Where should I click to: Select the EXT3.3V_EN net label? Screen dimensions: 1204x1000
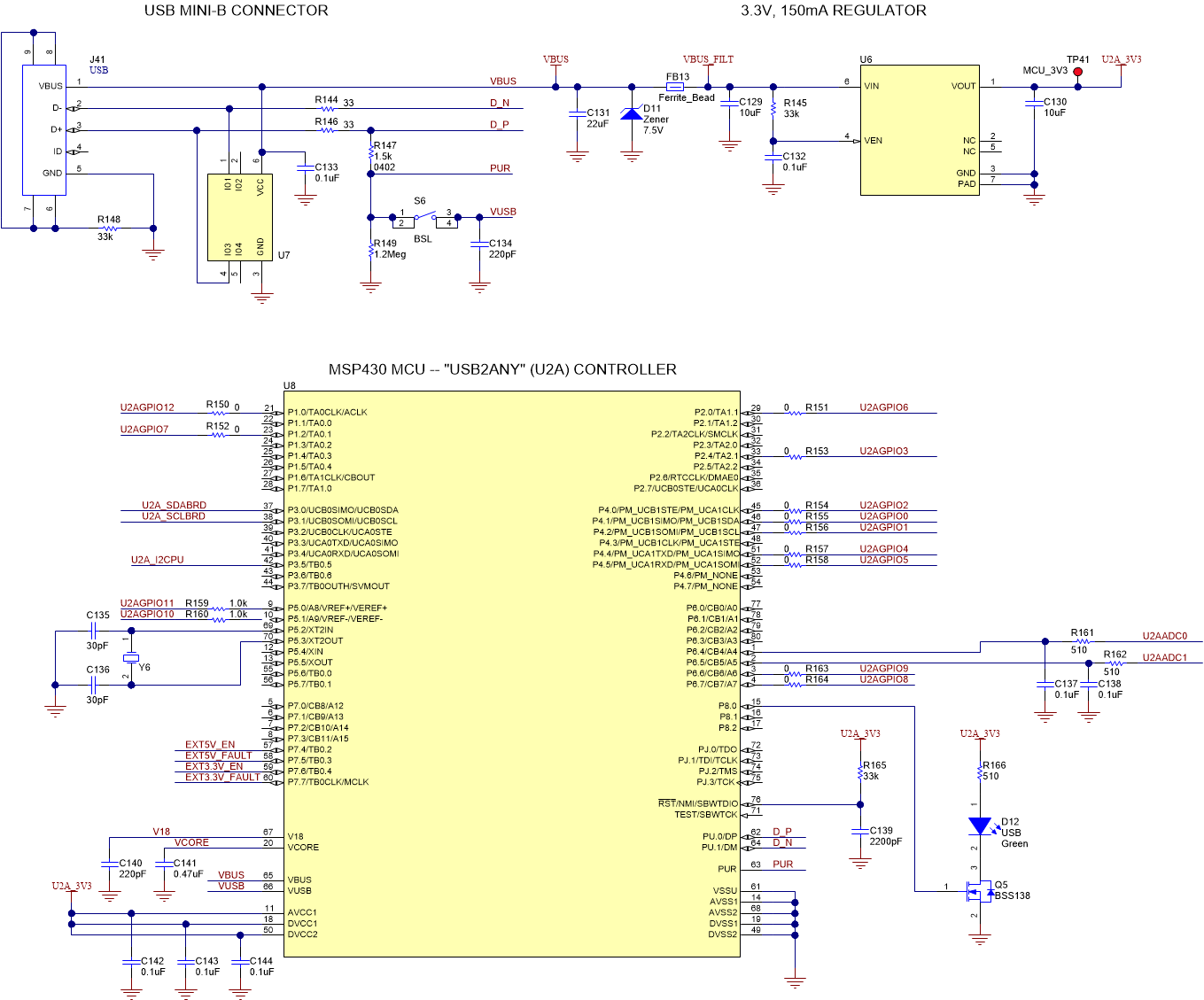pos(214,766)
